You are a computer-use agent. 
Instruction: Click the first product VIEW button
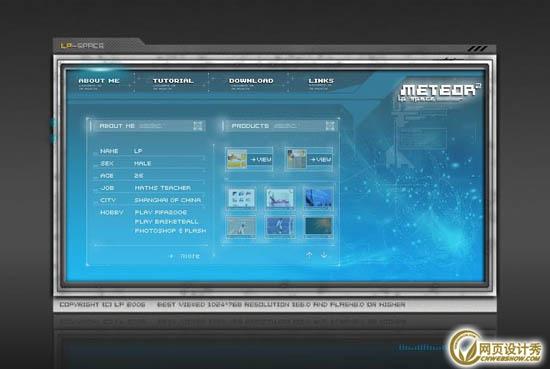[x=260, y=160]
